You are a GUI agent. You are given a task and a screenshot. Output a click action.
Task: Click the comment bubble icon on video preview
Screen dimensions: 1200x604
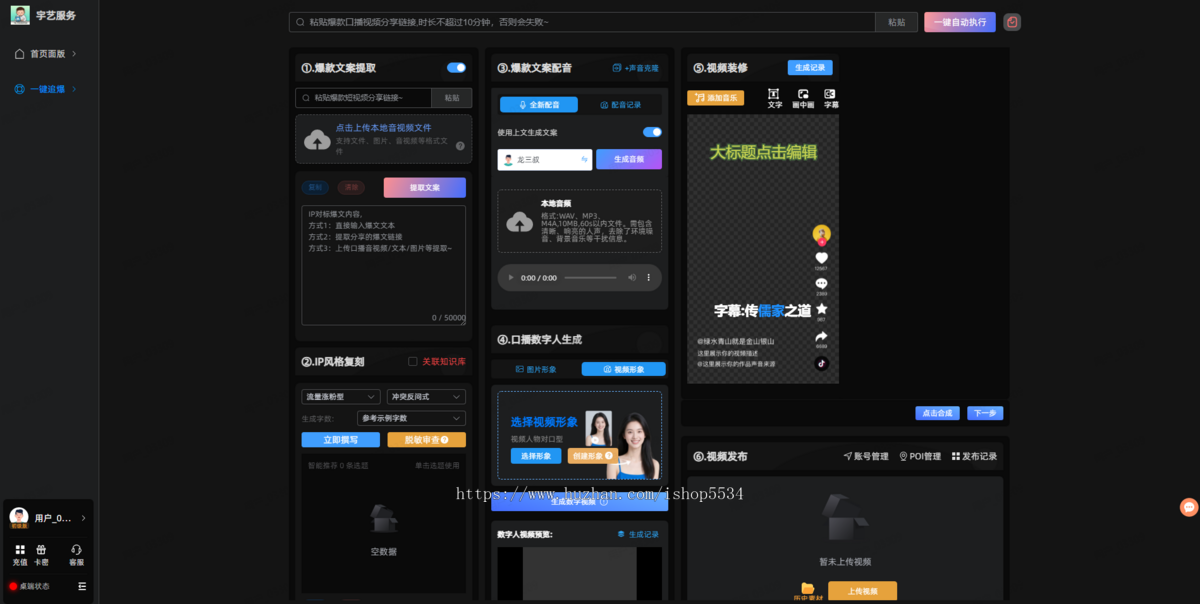[821, 284]
